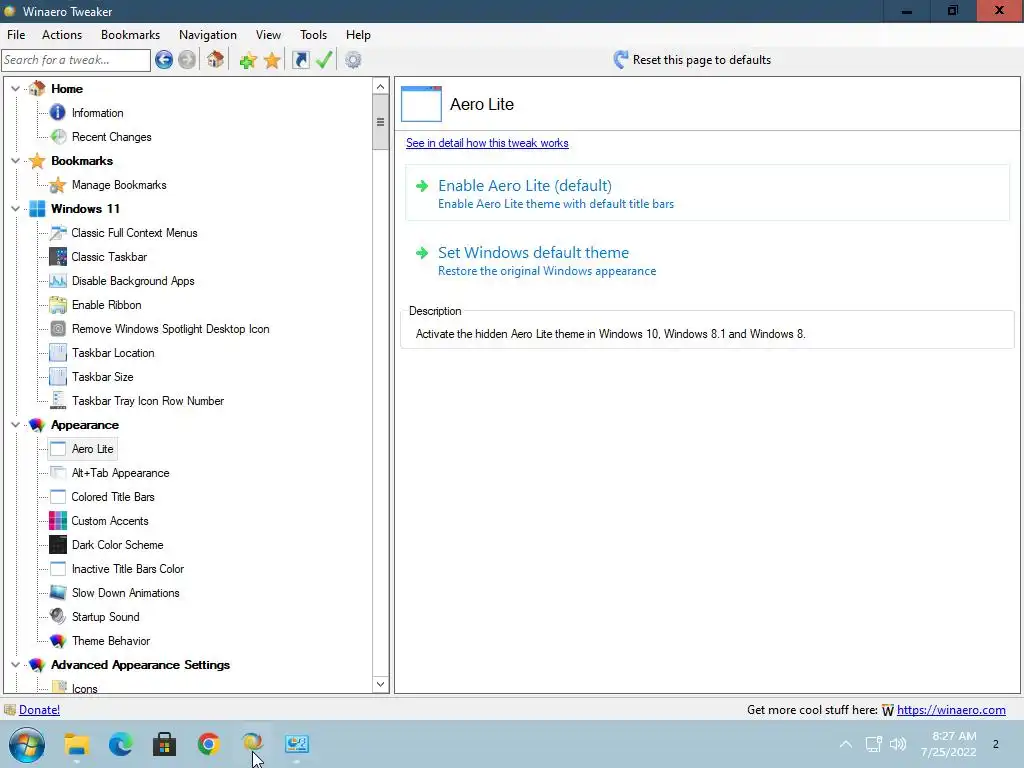This screenshot has width=1024, height=768.
Task: Click the Back navigation arrow in toolbar
Action: click(164, 60)
